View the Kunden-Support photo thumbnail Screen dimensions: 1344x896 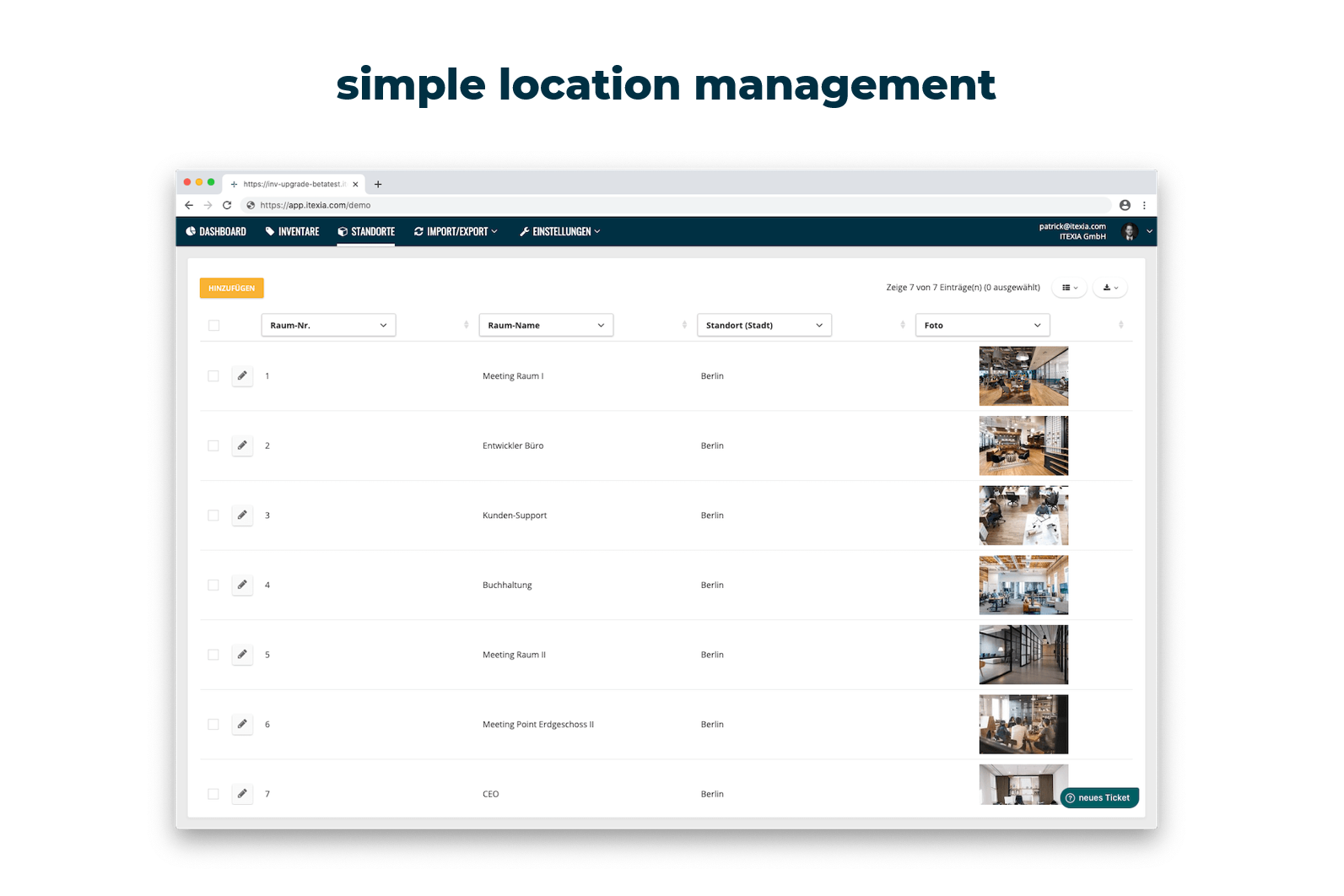1023,515
